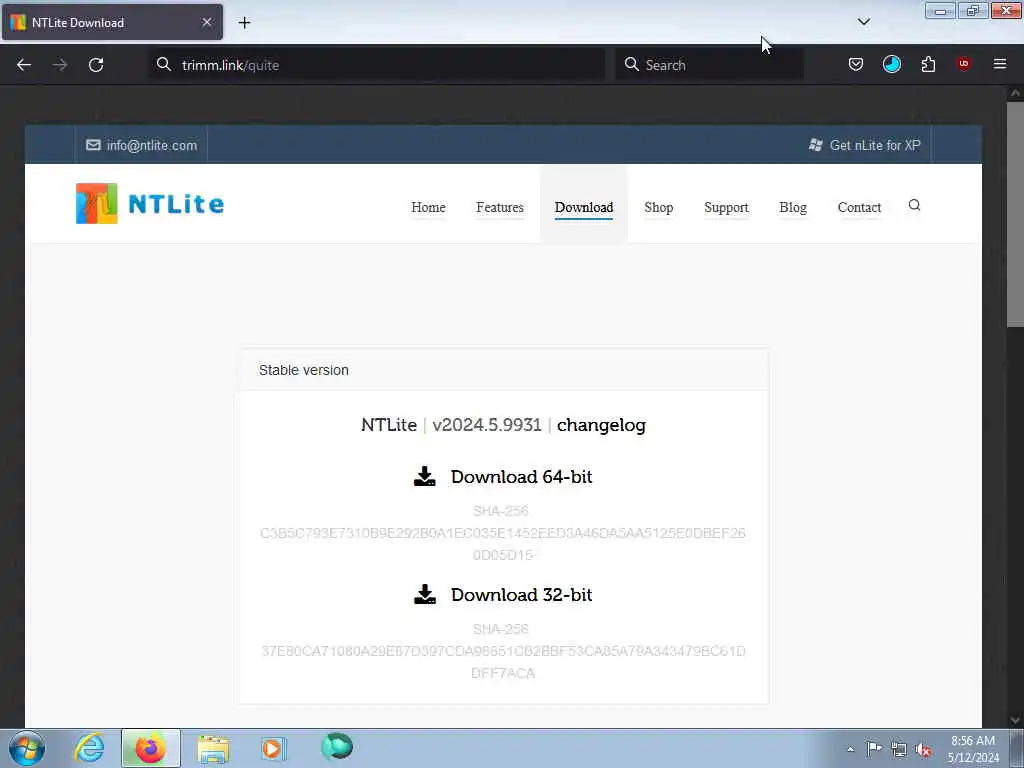
Task: Open the Download menu item
Action: click(x=584, y=207)
